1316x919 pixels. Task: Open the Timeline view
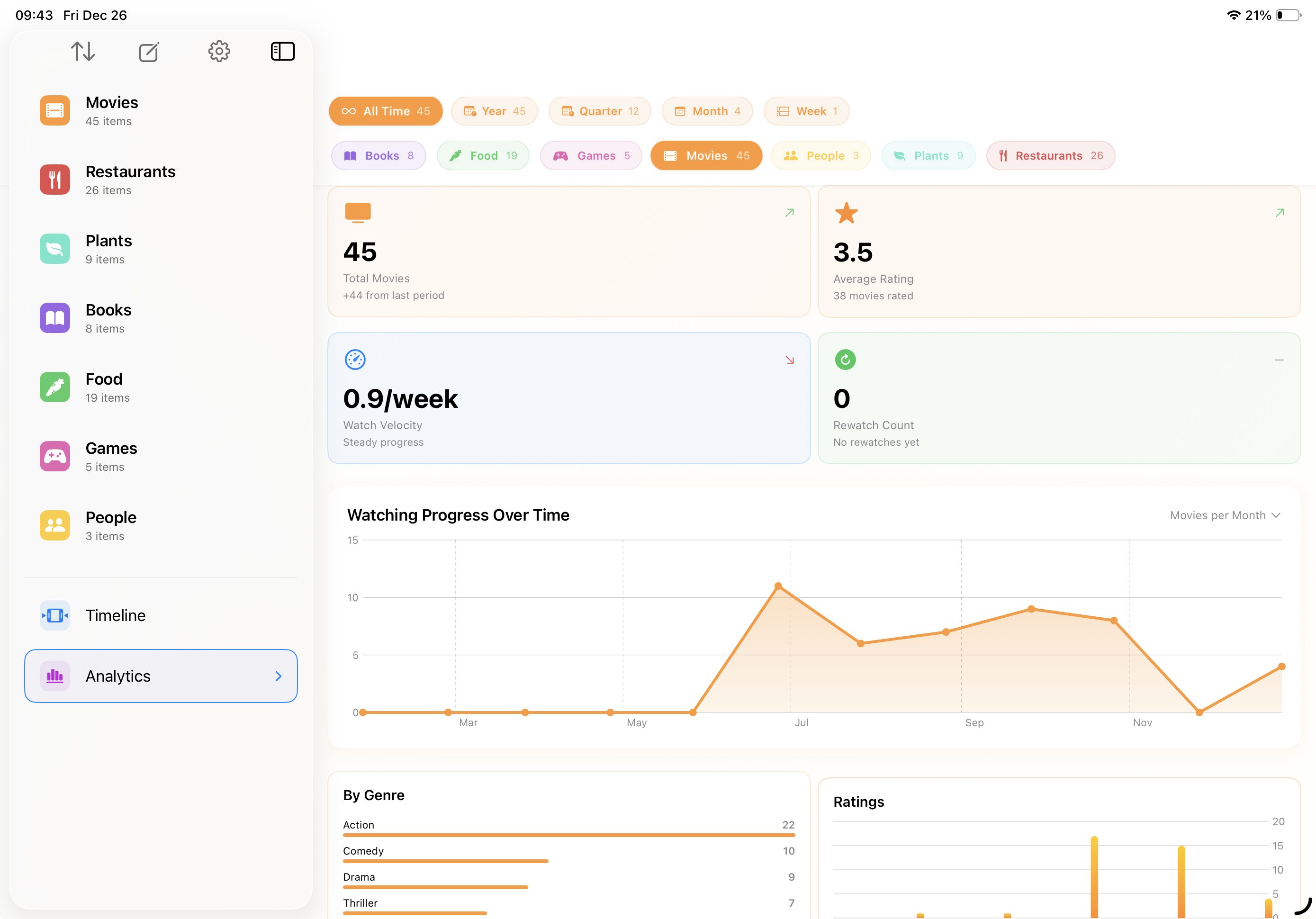coord(115,615)
